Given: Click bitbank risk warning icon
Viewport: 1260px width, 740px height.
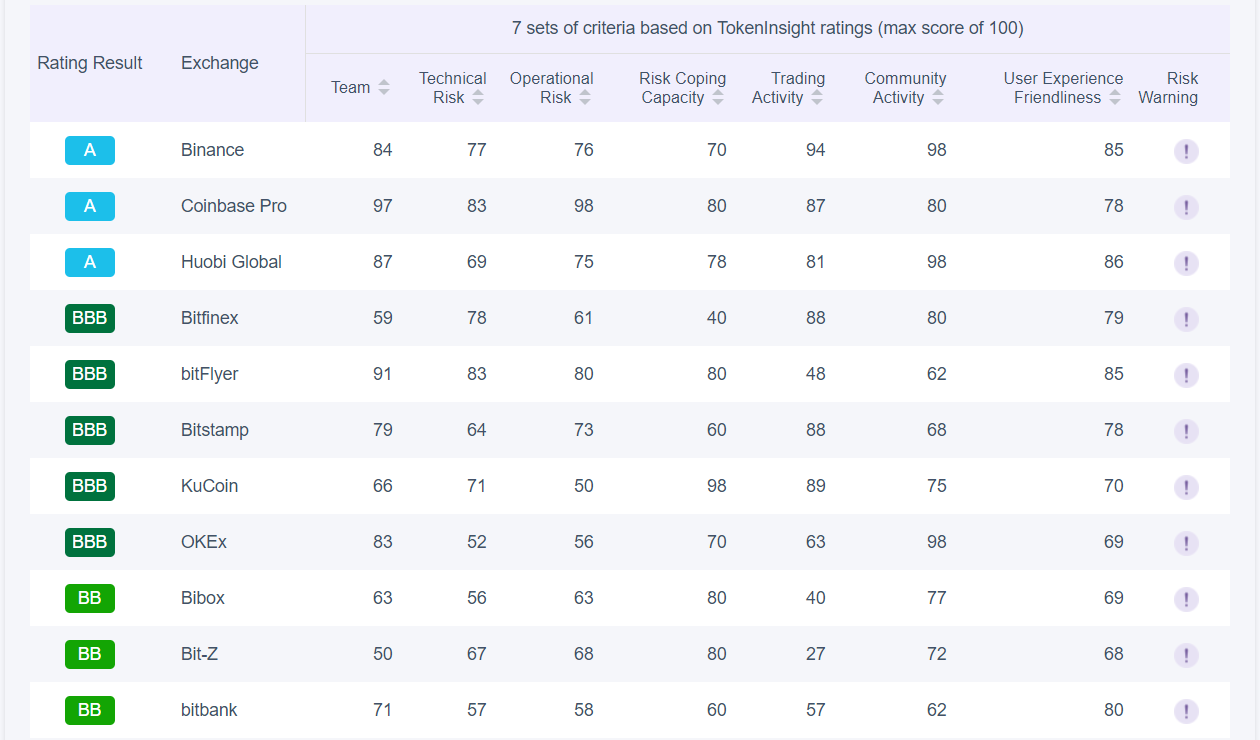Looking at the screenshot, I should (1186, 711).
